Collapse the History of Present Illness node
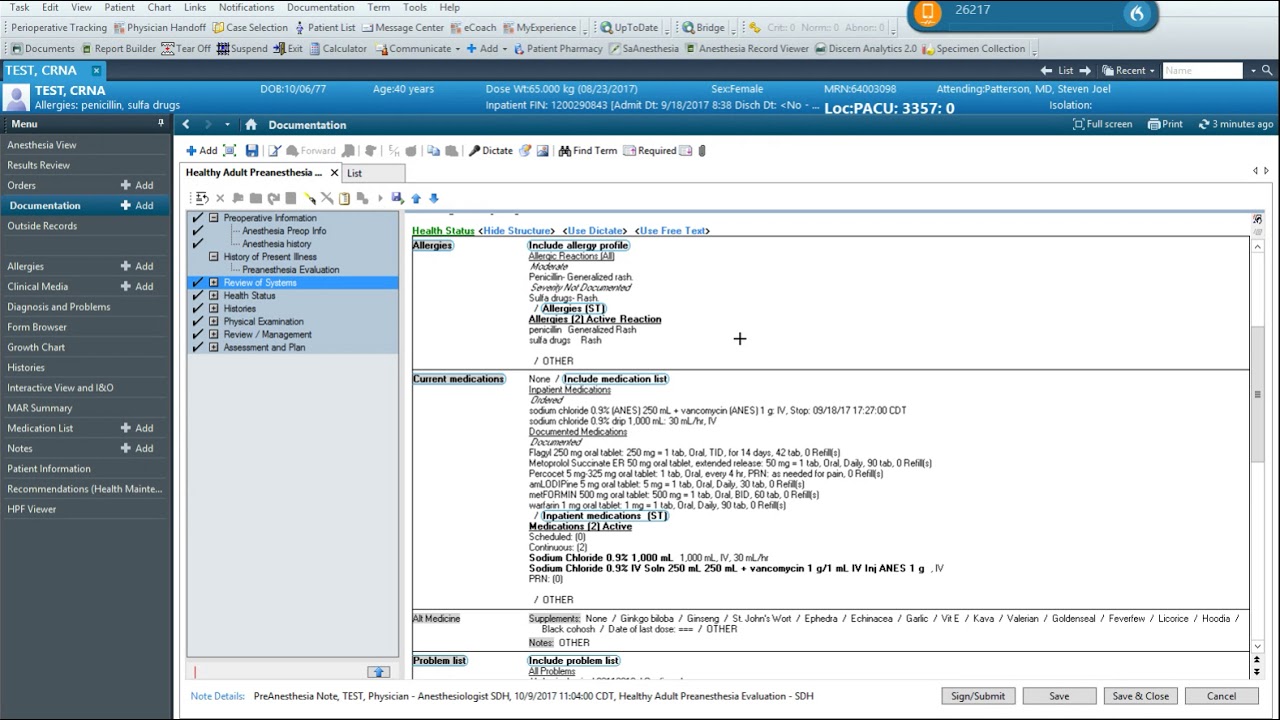The width and height of the screenshot is (1280, 720). [213, 257]
